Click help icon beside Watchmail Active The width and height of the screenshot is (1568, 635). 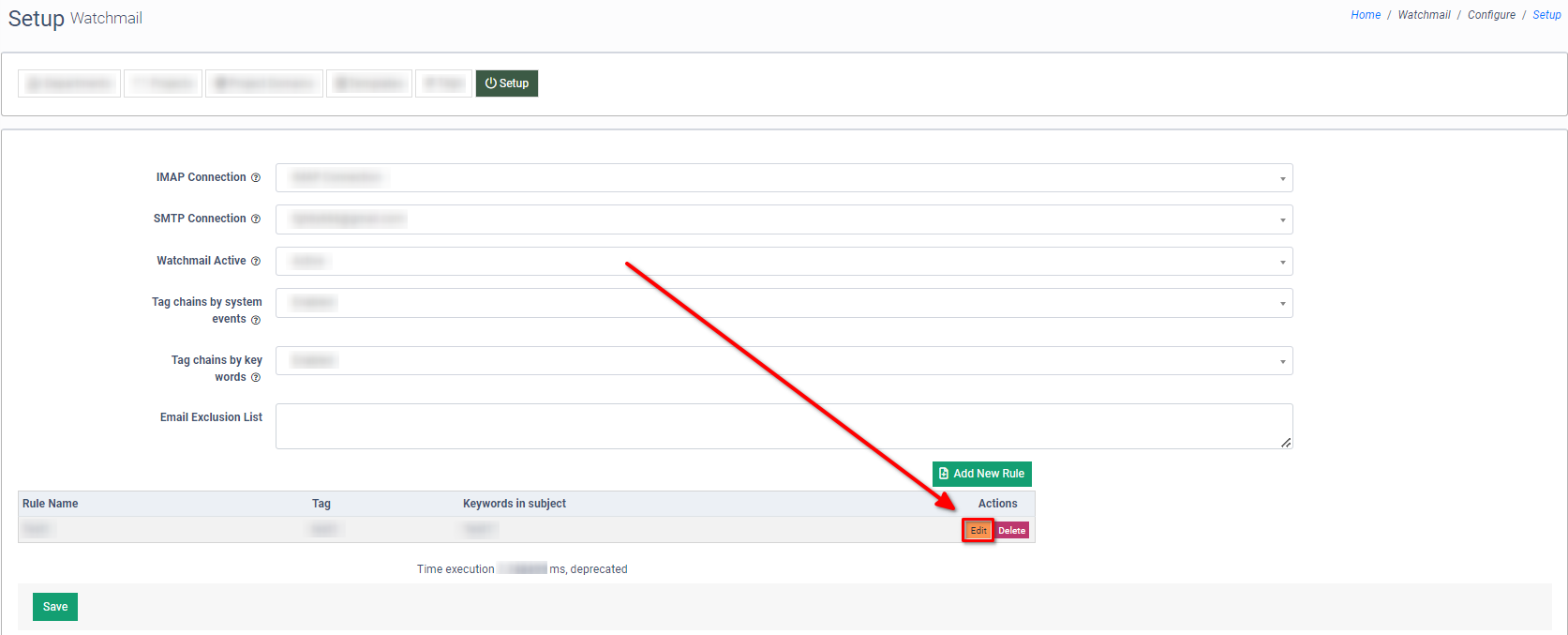(x=256, y=262)
